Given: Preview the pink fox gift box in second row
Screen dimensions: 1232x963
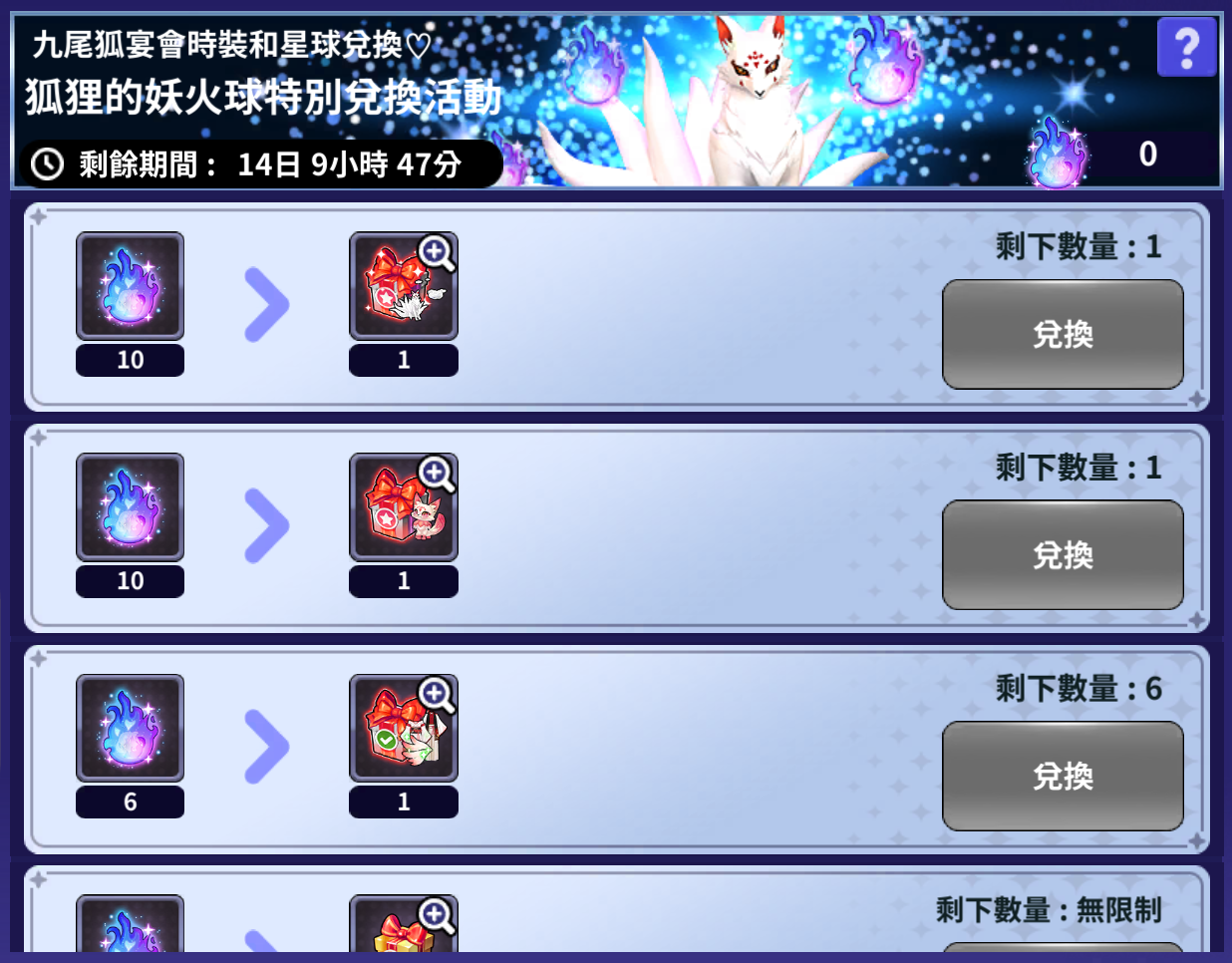Looking at the screenshot, I should (x=404, y=507).
